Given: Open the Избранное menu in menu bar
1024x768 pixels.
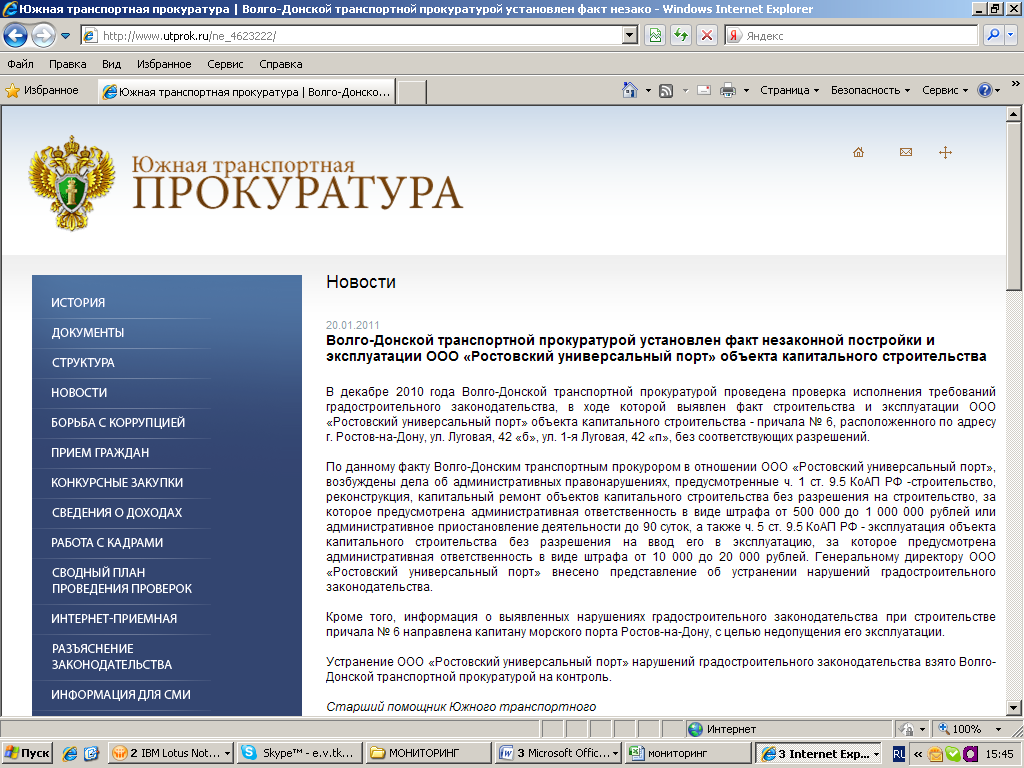Looking at the screenshot, I should pyautogui.click(x=164, y=64).
